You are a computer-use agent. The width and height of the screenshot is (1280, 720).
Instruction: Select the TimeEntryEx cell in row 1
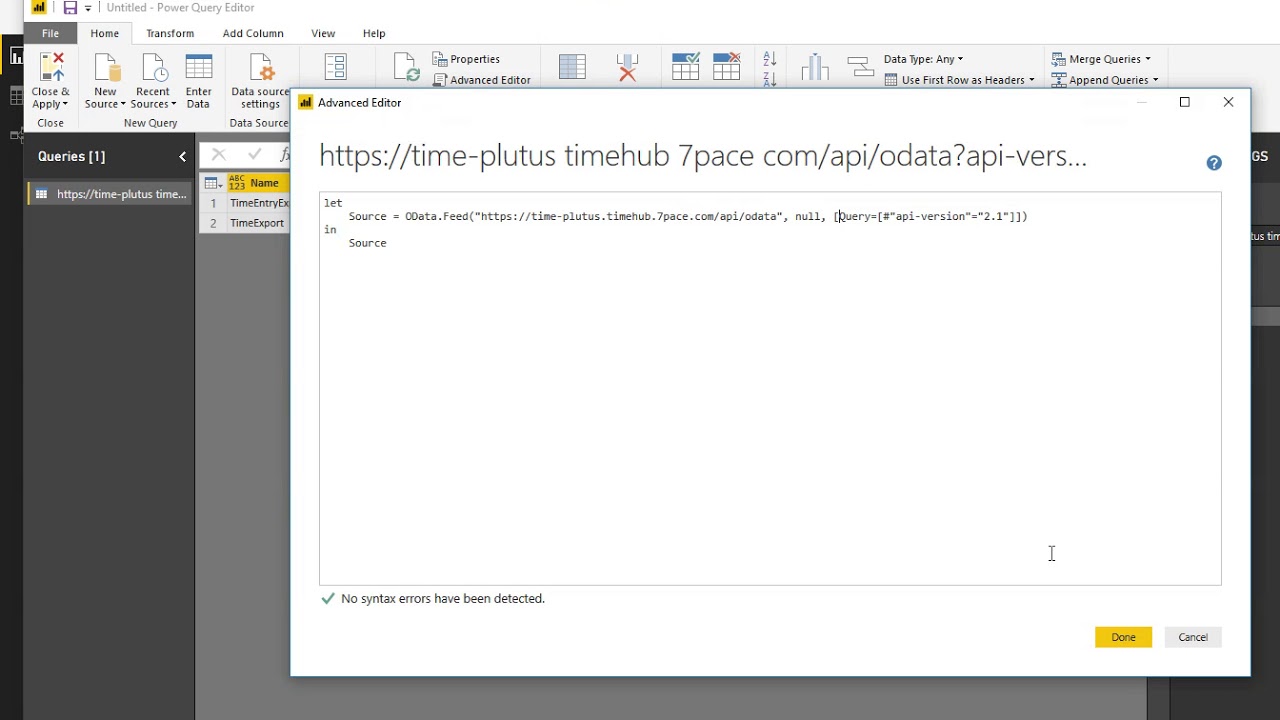point(259,203)
